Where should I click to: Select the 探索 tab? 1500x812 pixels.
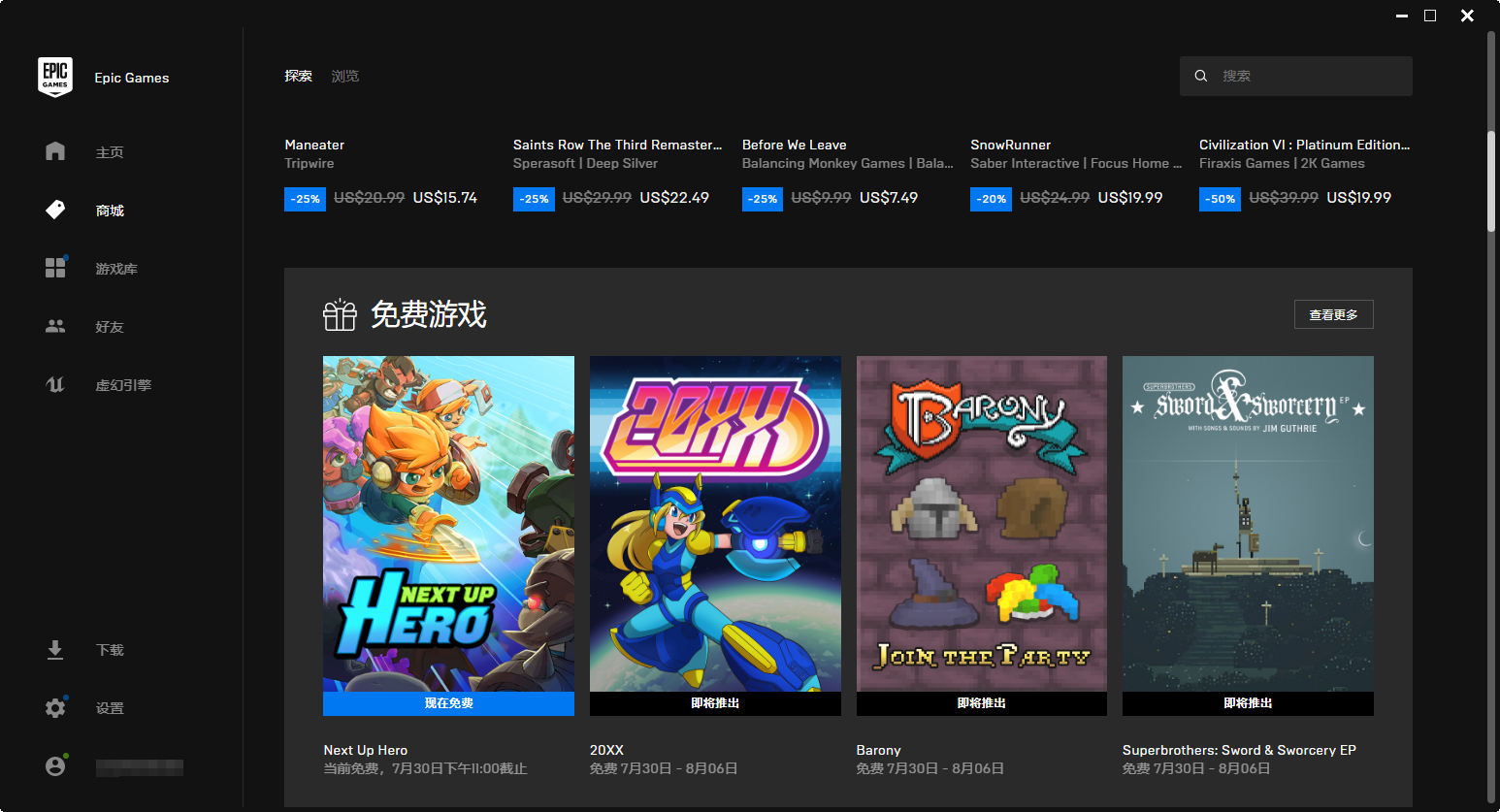(x=298, y=76)
